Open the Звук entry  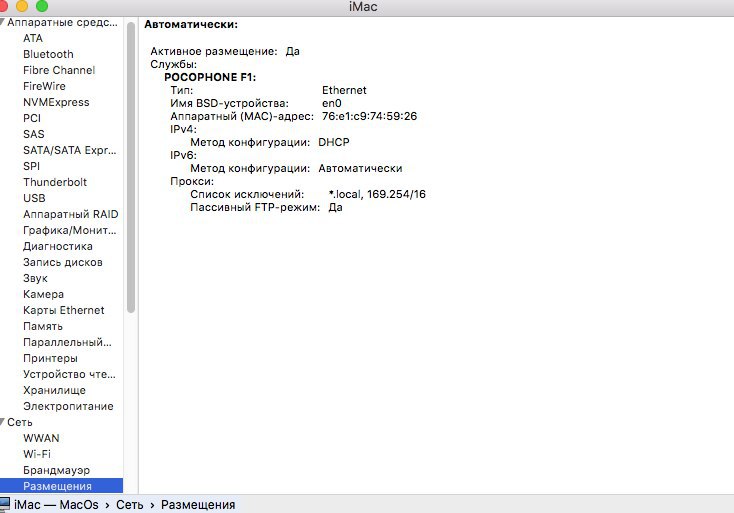tap(36, 278)
